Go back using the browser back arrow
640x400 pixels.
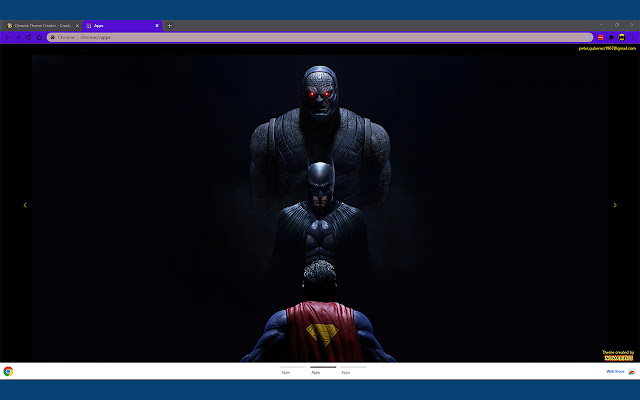pos(7,37)
